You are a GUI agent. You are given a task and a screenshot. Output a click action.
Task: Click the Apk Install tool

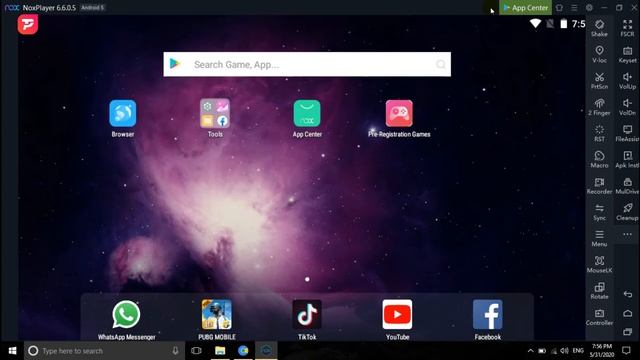coord(627,159)
